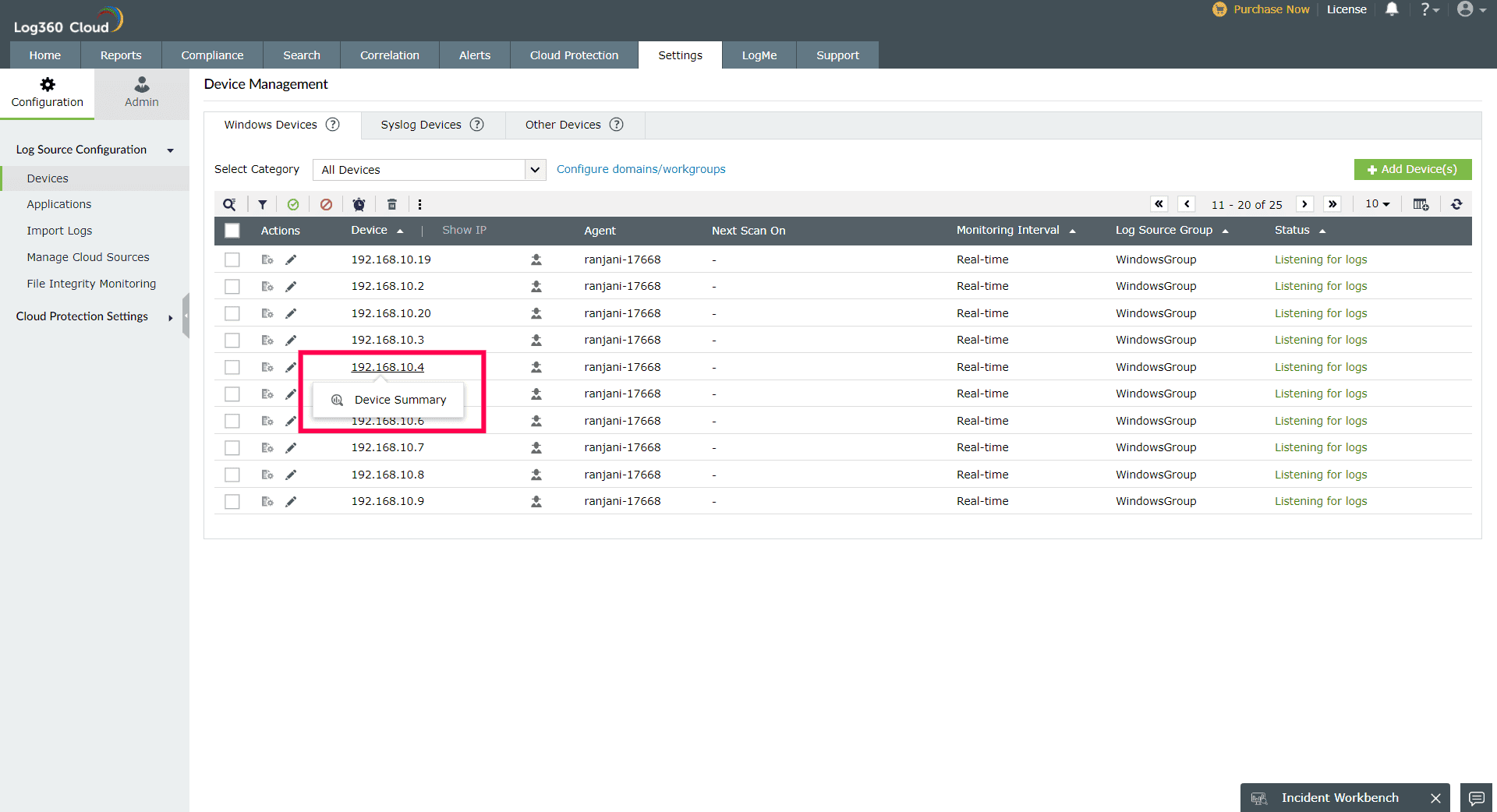Switch to Other Devices tab
Screen dimensions: 1497x812
pyautogui.click(x=575, y=125)
